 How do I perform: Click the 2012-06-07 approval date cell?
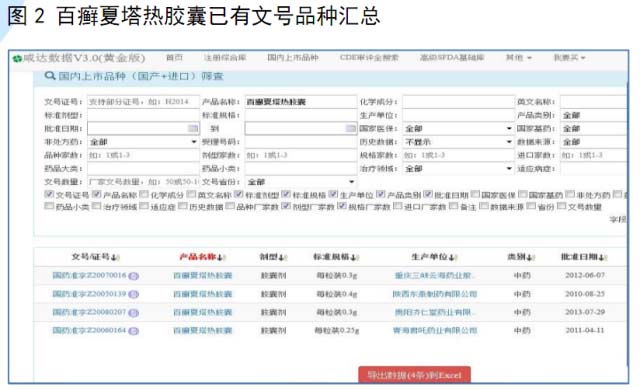[x=584, y=276]
